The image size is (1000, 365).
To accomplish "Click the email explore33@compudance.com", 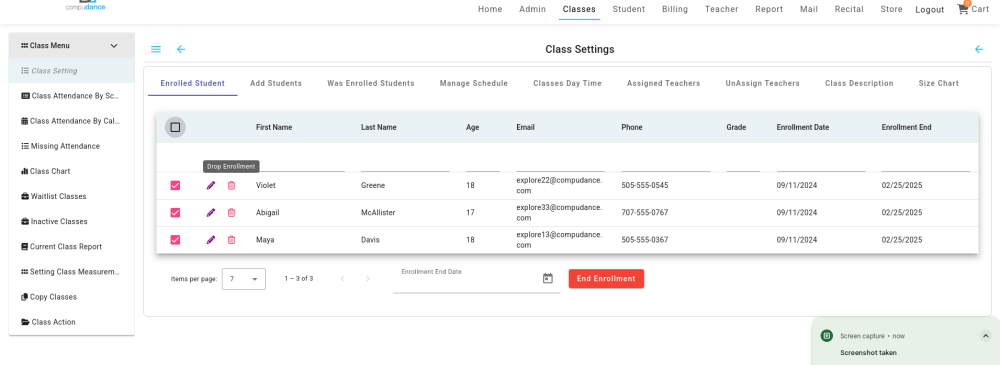I will point(559,212).
